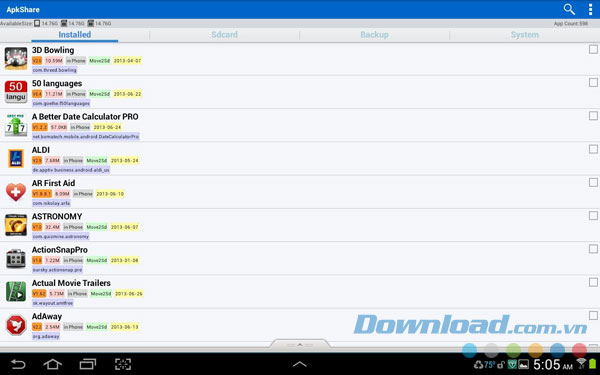The width and height of the screenshot is (600, 375).
Task: Expand the bottom pull-up panel handle
Action: point(300,344)
